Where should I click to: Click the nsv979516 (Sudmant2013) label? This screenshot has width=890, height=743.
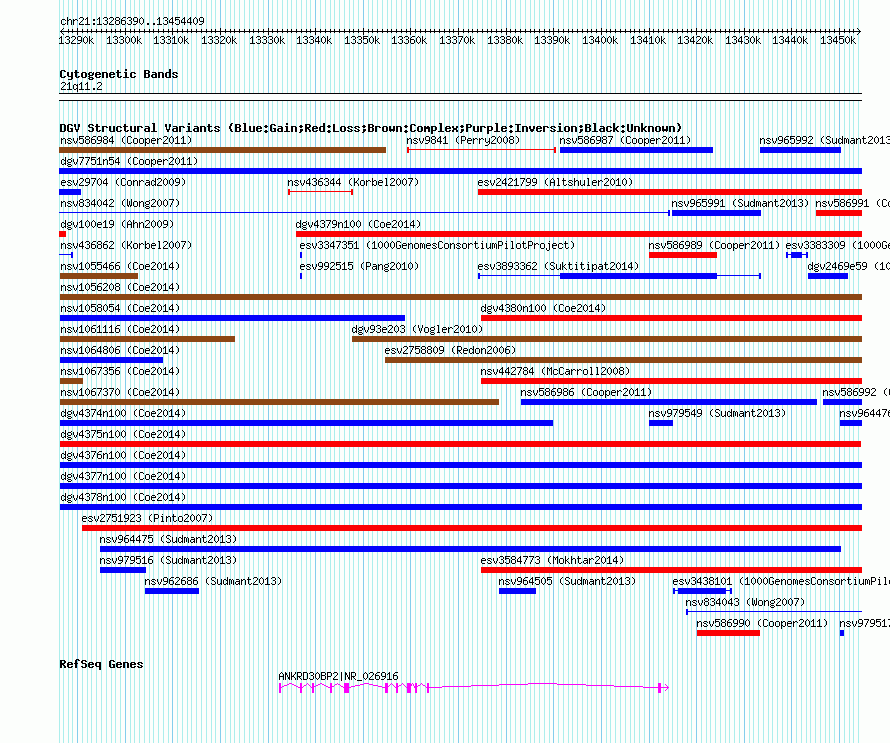click(x=168, y=560)
